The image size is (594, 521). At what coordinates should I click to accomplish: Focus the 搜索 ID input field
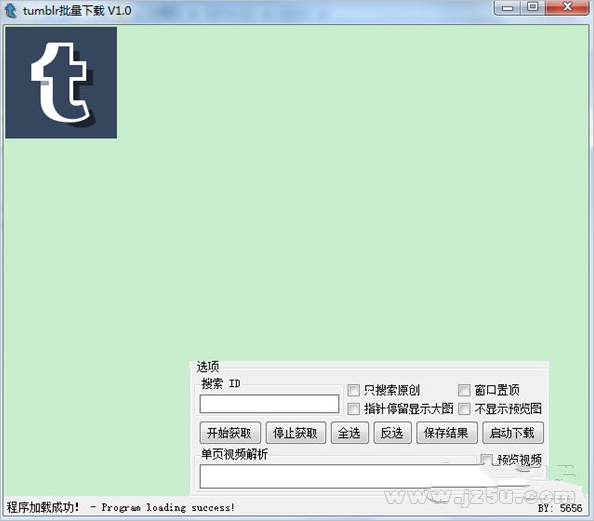(x=269, y=404)
